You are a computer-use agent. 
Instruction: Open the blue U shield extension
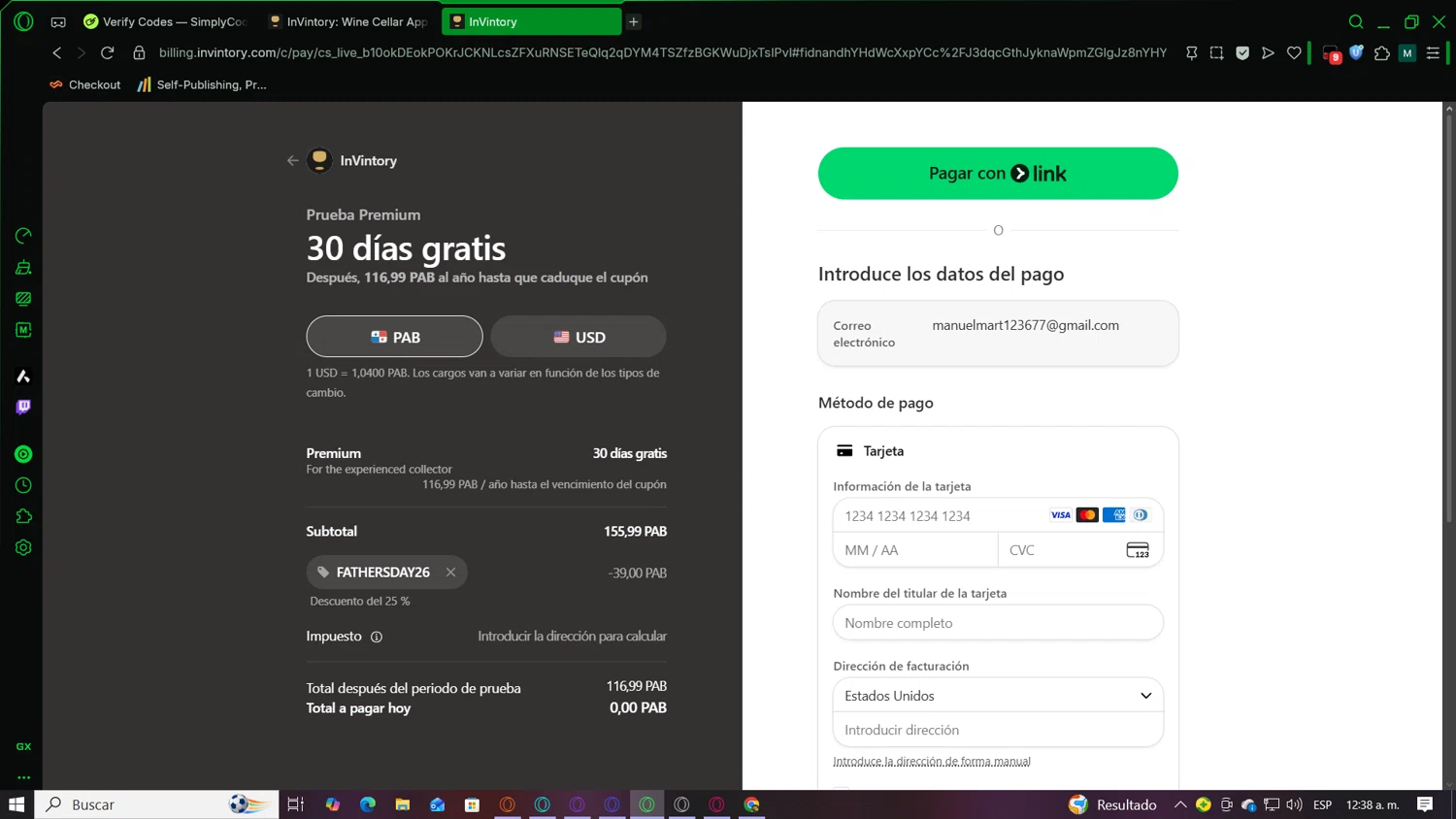click(x=1357, y=53)
